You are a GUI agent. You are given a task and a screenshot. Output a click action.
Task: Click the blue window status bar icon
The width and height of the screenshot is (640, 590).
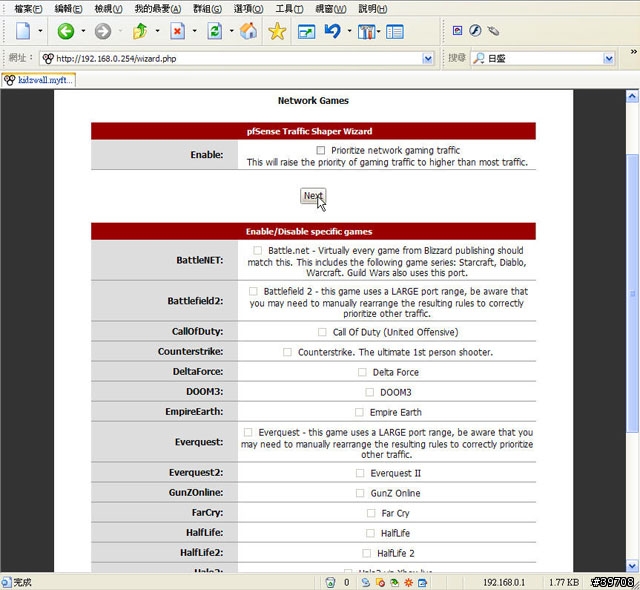pos(422,582)
